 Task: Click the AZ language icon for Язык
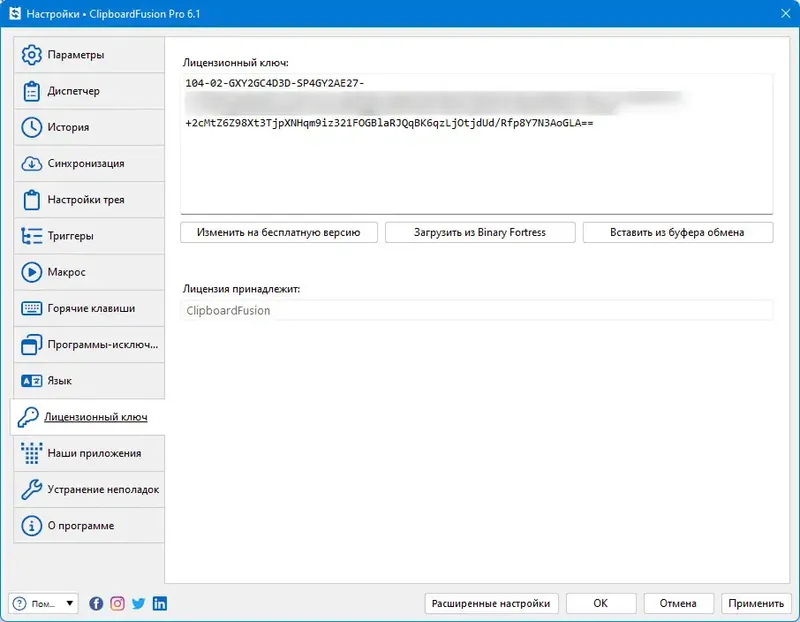32,381
